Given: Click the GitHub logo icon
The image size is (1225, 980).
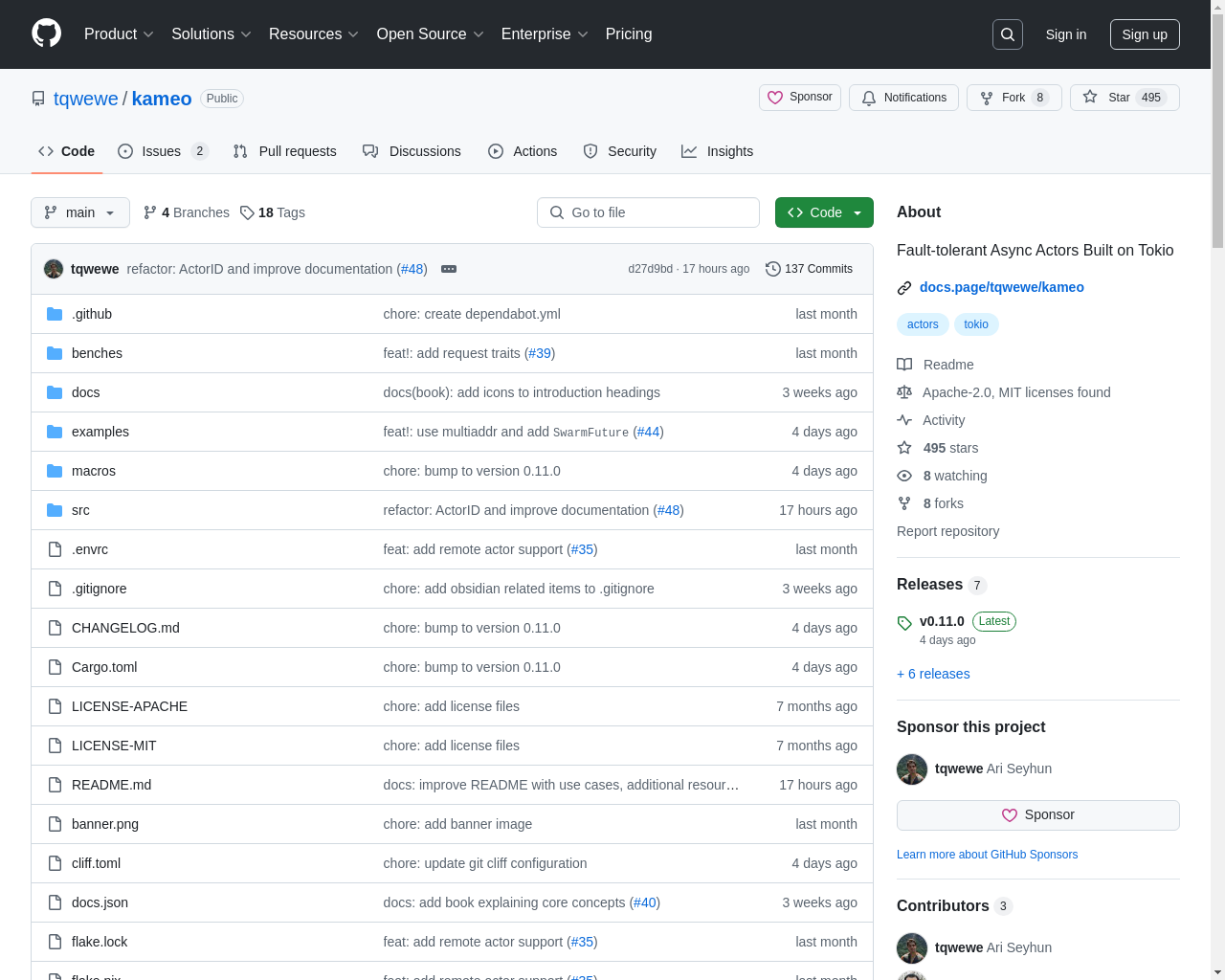Looking at the screenshot, I should (46, 33).
